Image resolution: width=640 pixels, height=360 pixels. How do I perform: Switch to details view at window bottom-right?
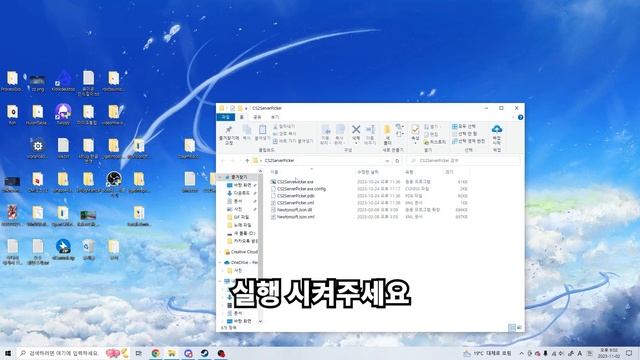pyautogui.click(x=512, y=327)
